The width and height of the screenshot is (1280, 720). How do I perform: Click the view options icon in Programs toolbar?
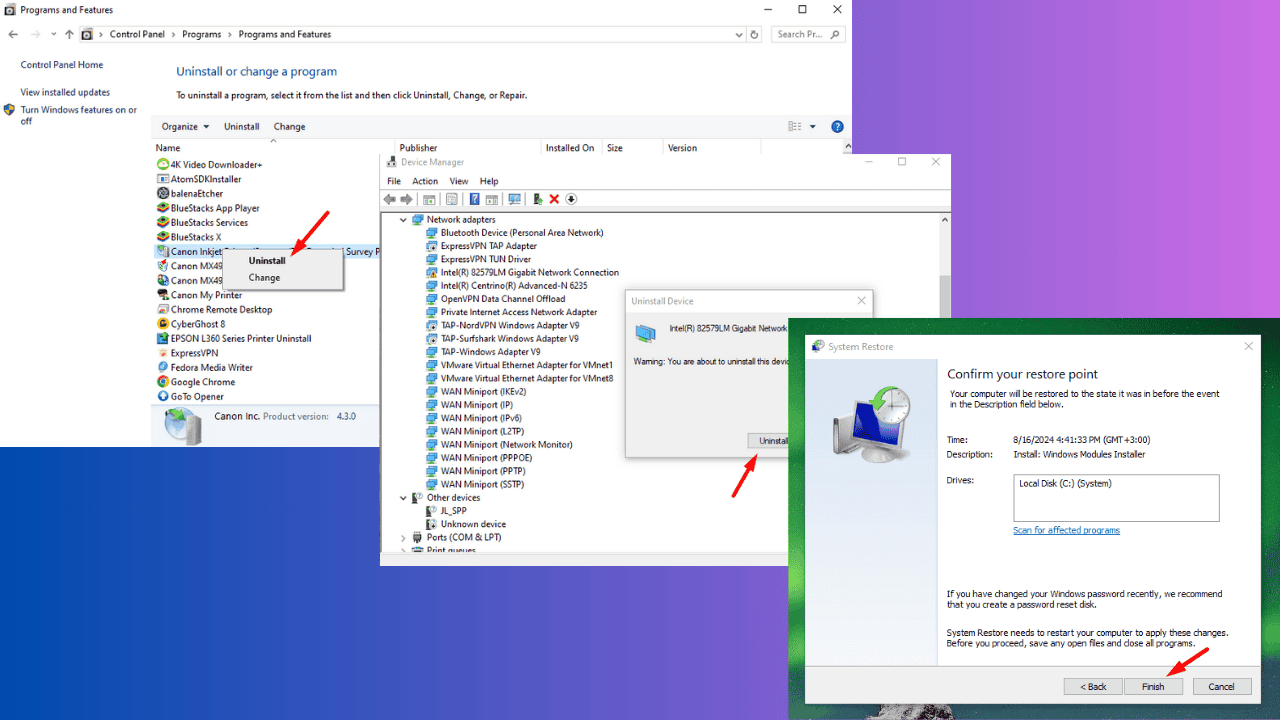point(795,127)
